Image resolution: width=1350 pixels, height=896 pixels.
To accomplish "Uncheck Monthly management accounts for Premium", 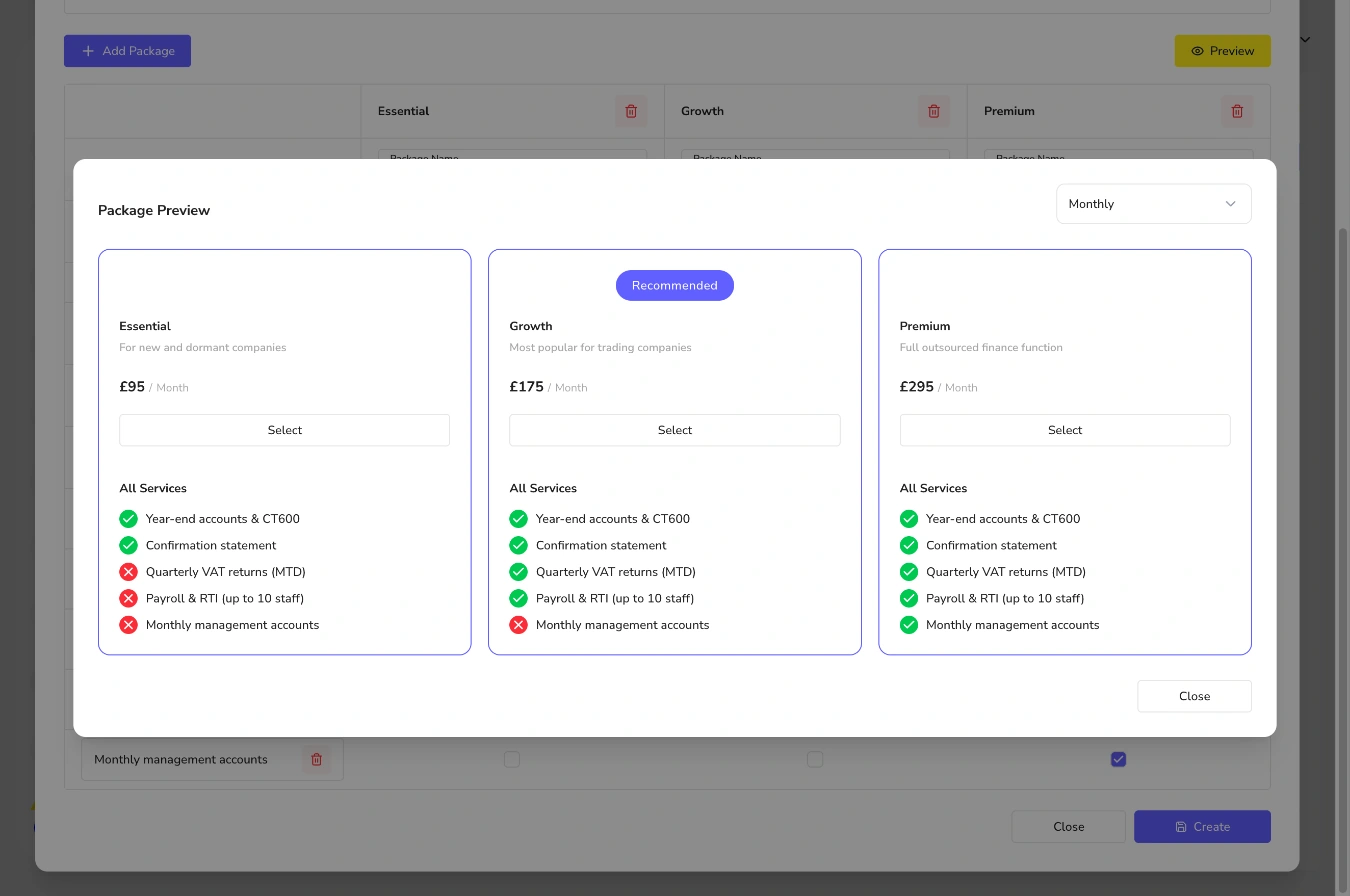I will pyautogui.click(x=1118, y=760).
